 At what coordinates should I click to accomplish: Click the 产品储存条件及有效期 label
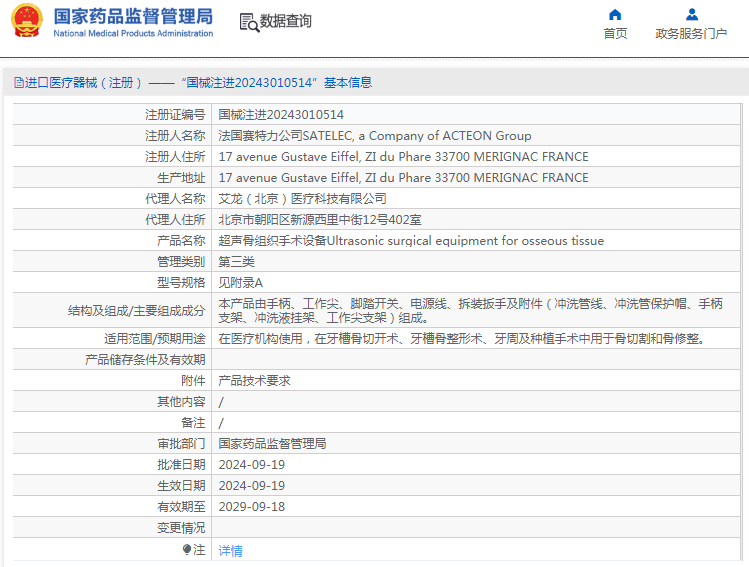point(145,360)
